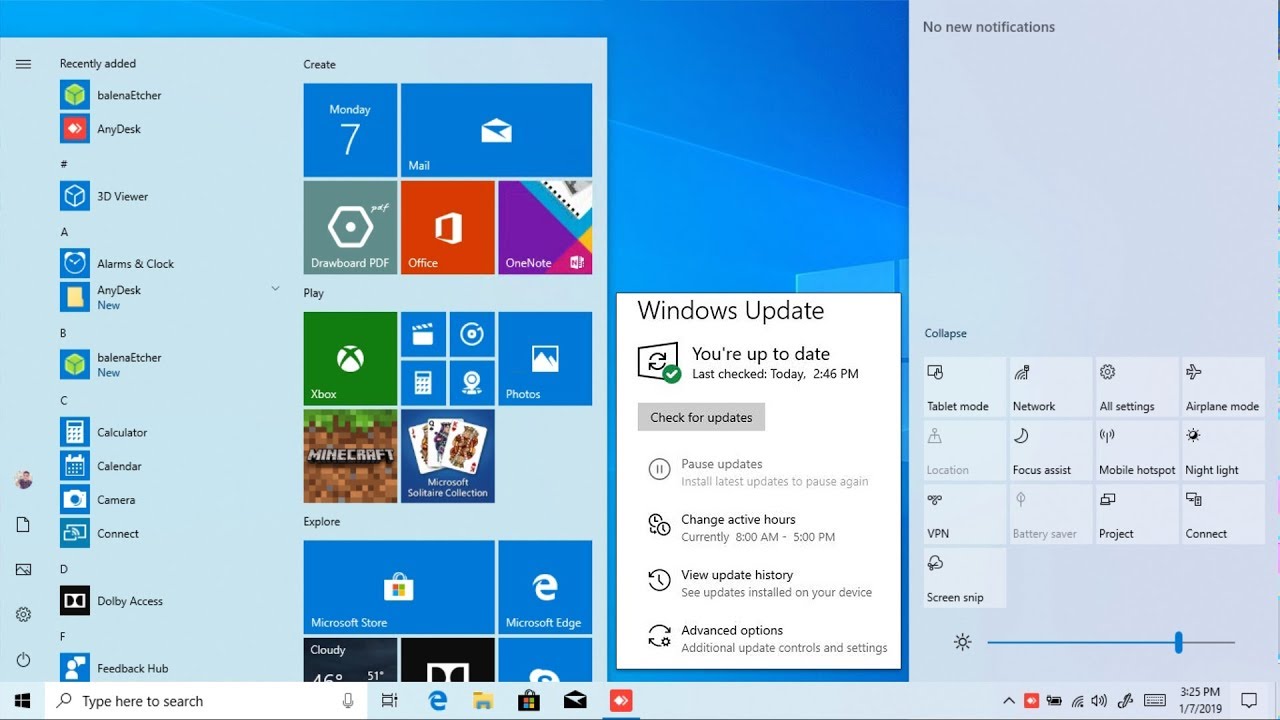Open Pictures icon in Start rail
This screenshot has height=720, width=1280.
24,569
